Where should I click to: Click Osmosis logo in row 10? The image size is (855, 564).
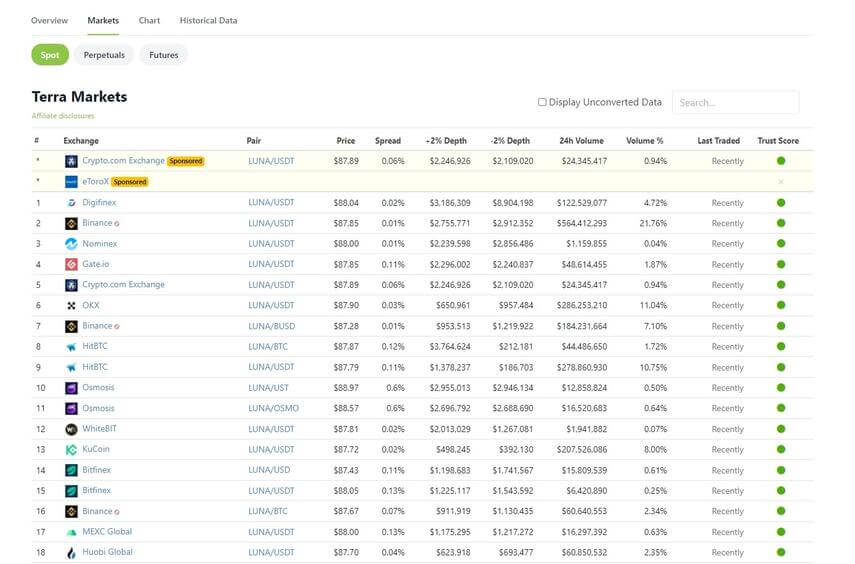(71, 388)
